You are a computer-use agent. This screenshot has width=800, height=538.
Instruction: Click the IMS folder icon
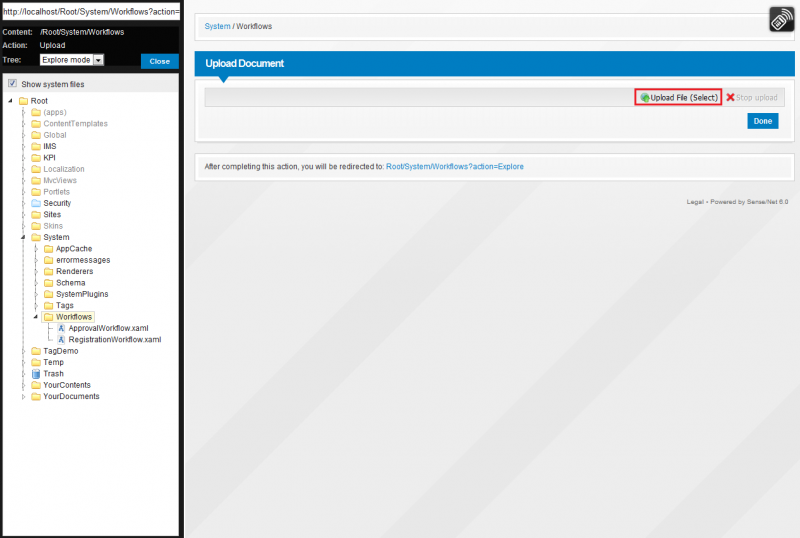(x=36, y=146)
